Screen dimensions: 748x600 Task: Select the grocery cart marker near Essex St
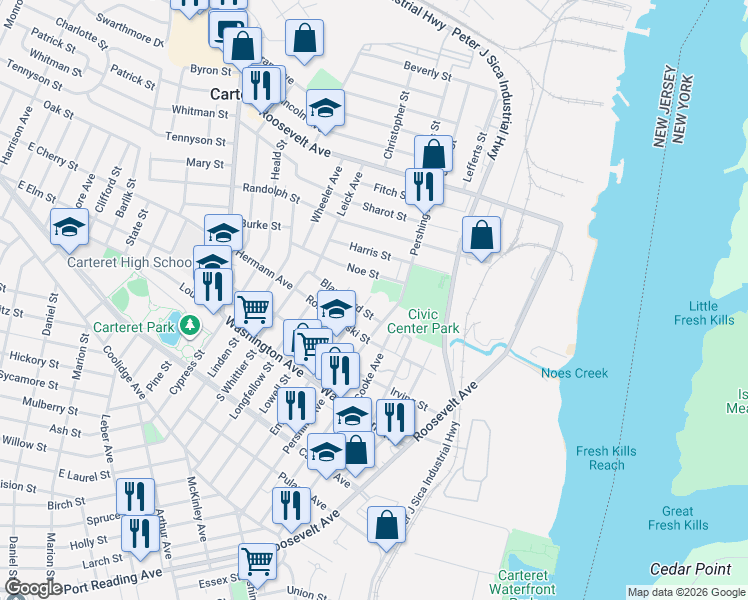point(258,566)
